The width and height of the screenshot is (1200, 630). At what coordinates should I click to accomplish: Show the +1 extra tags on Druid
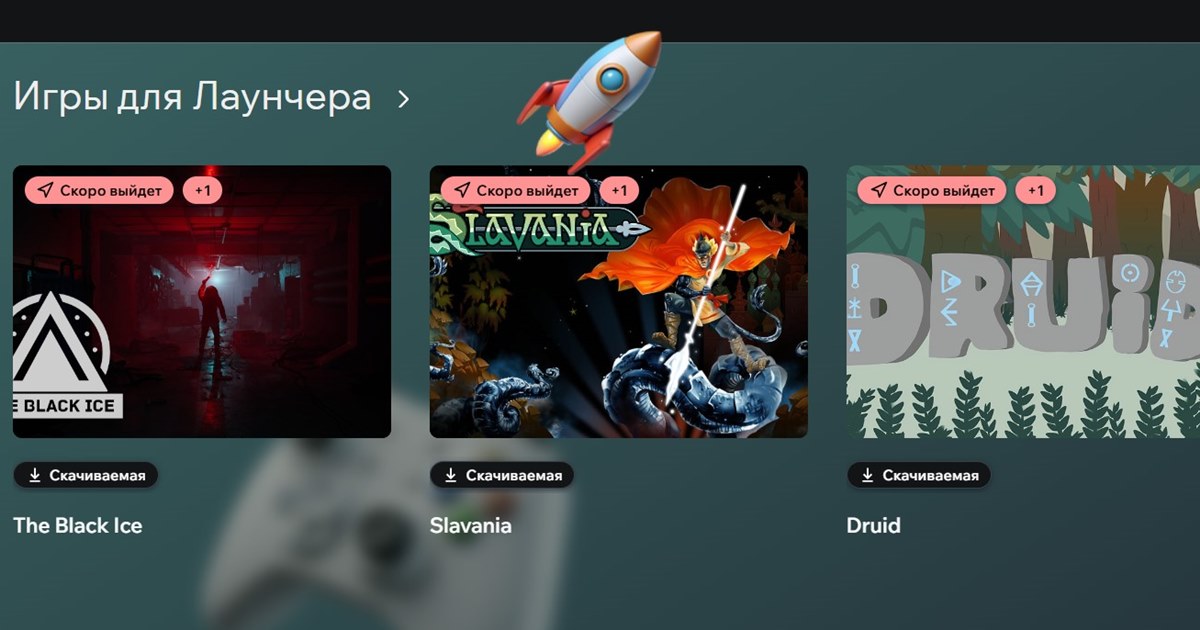[x=1036, y=190]
